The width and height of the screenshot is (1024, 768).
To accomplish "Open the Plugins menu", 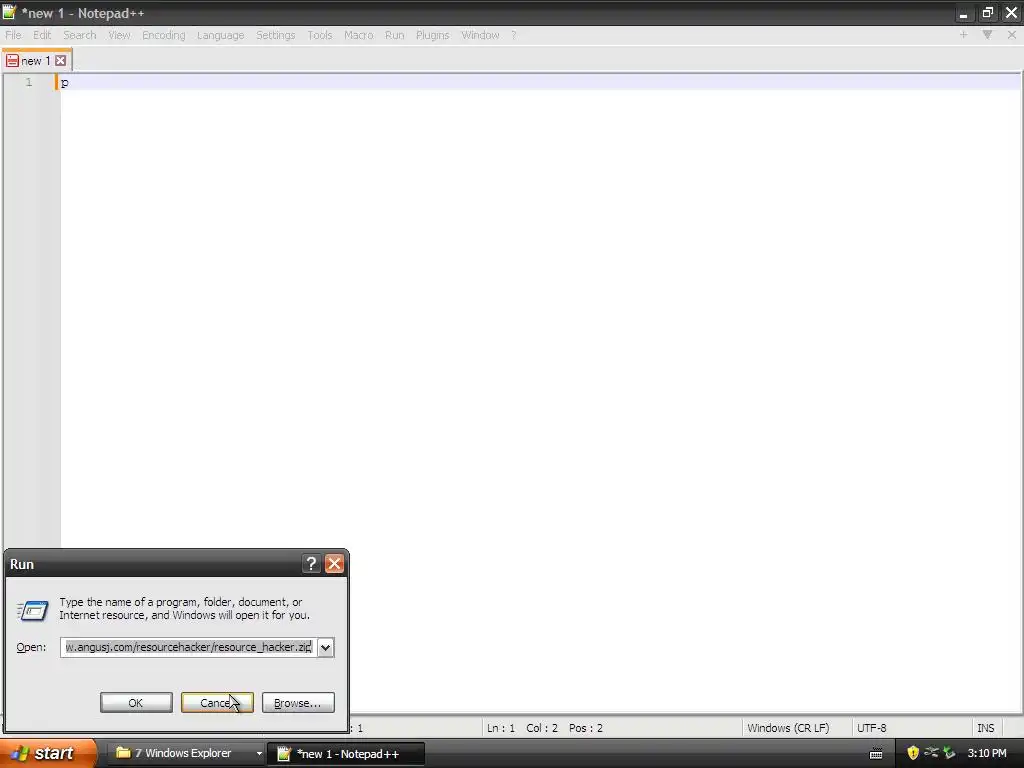I will (432, 35).
